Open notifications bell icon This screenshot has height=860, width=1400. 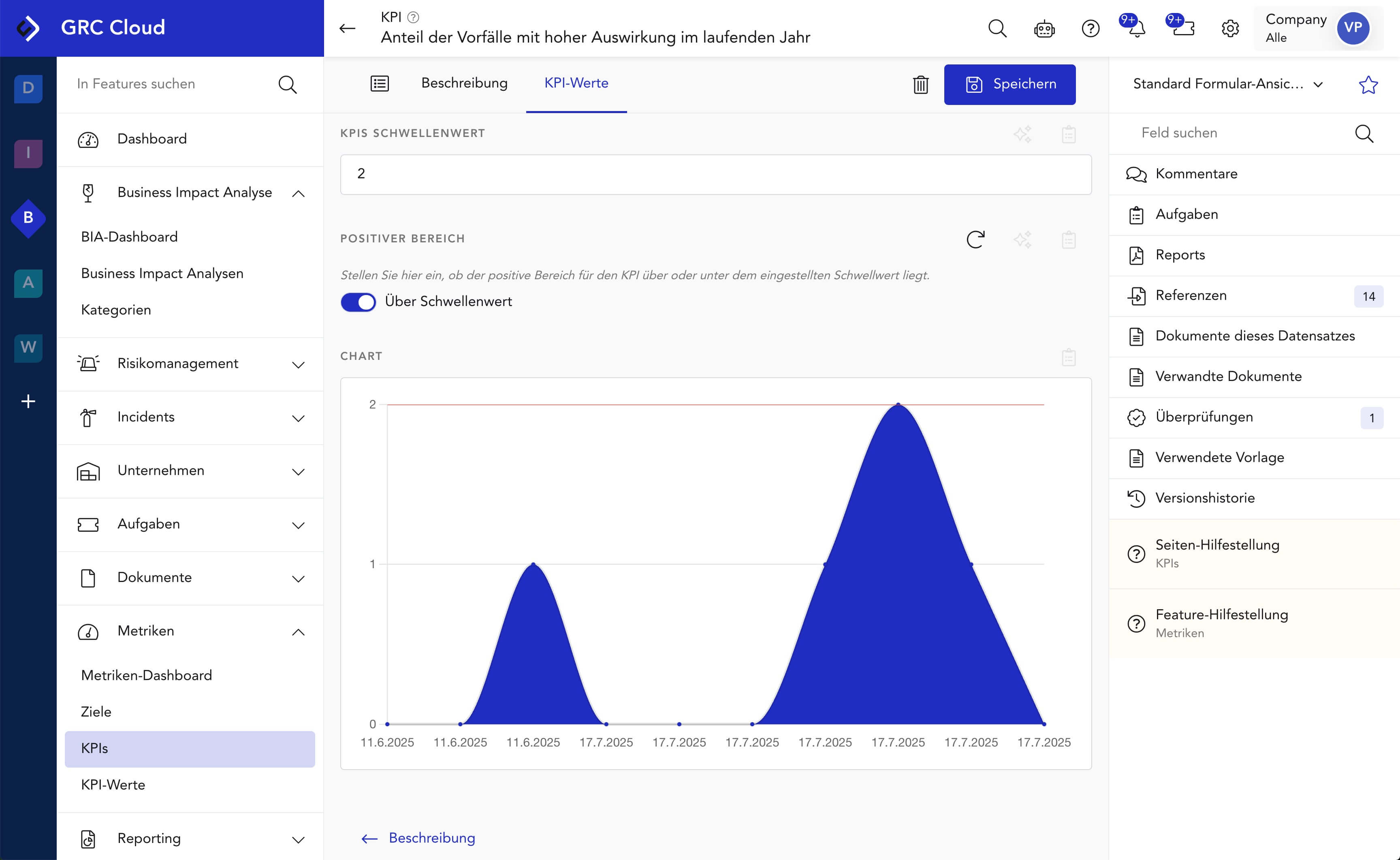1136,28
